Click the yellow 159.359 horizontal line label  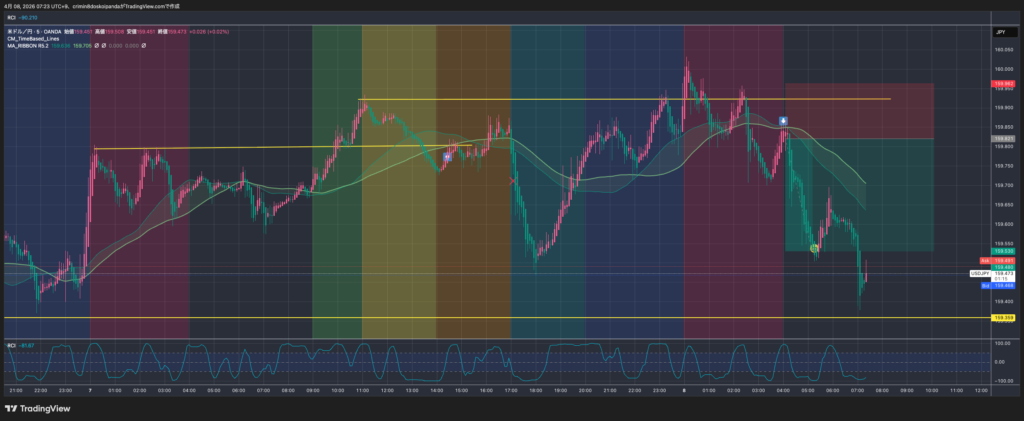click(x=1004, y=318)
